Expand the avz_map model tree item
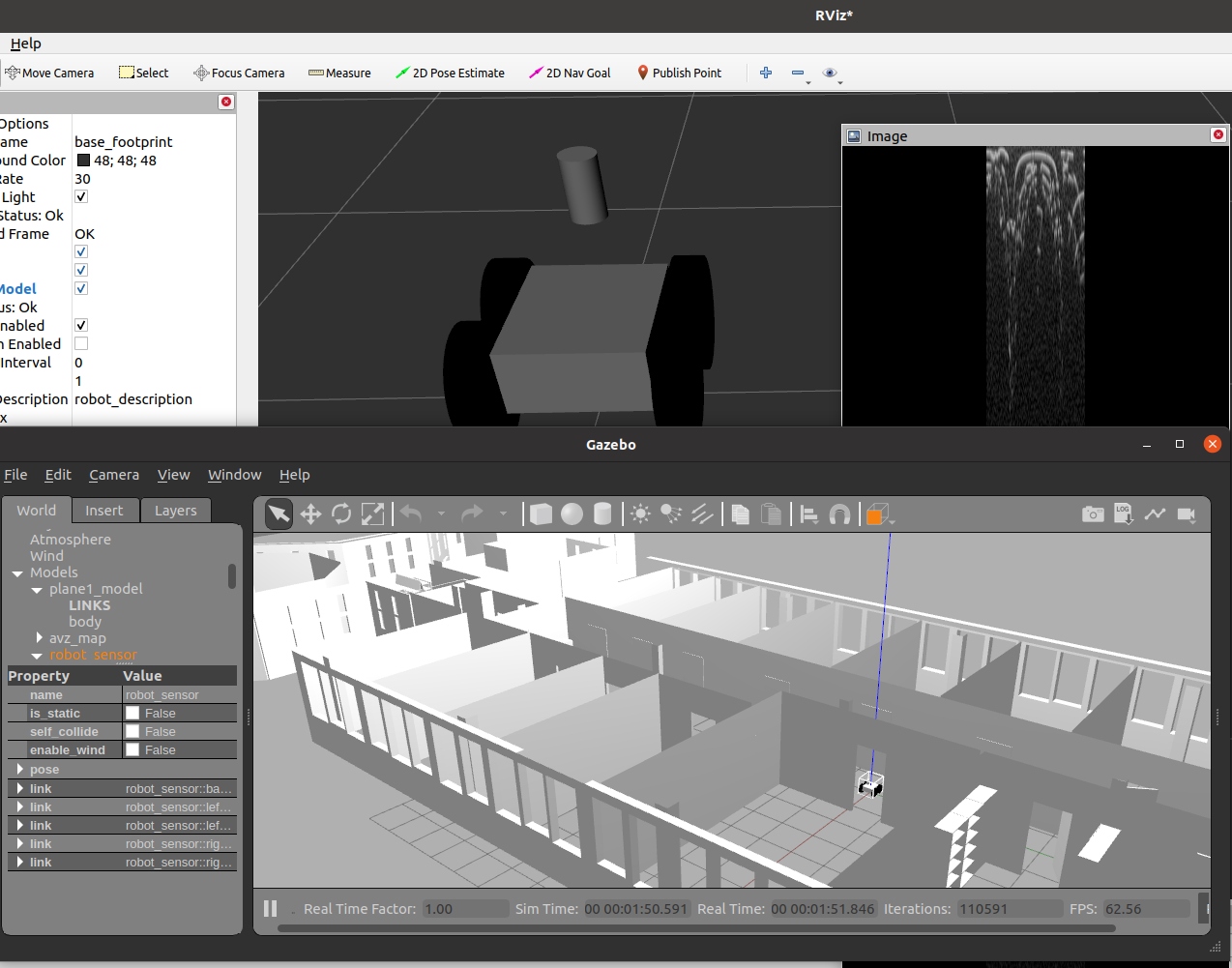 (x=39, y=637)
